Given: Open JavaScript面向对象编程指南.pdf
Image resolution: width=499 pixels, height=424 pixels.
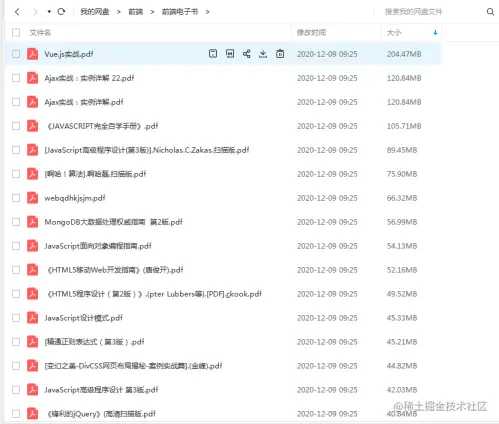Looking at the screenshot, I should [98, 246].
